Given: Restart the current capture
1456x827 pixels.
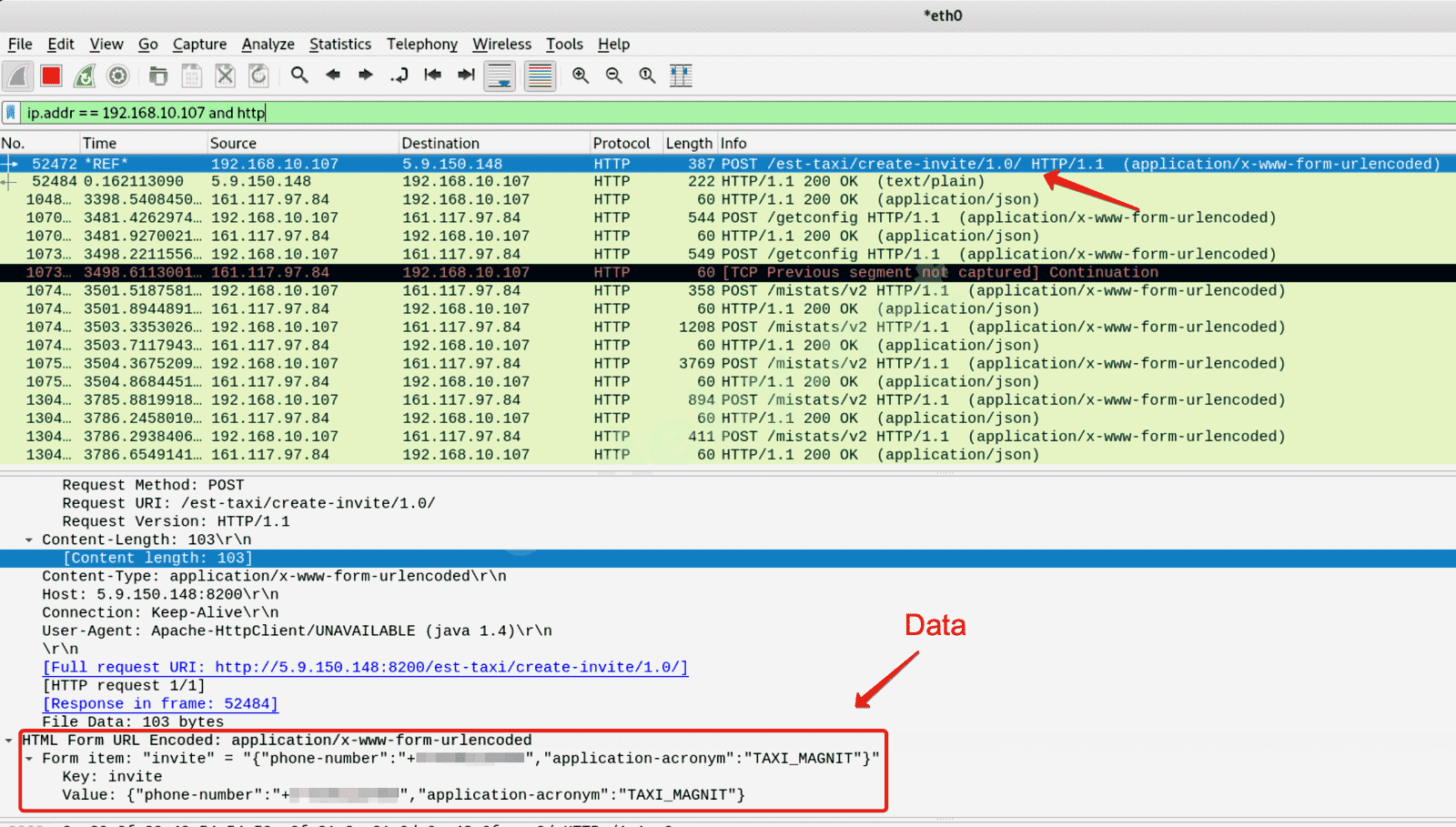Looking at the screenshot, I should click(x=85, y=76).
